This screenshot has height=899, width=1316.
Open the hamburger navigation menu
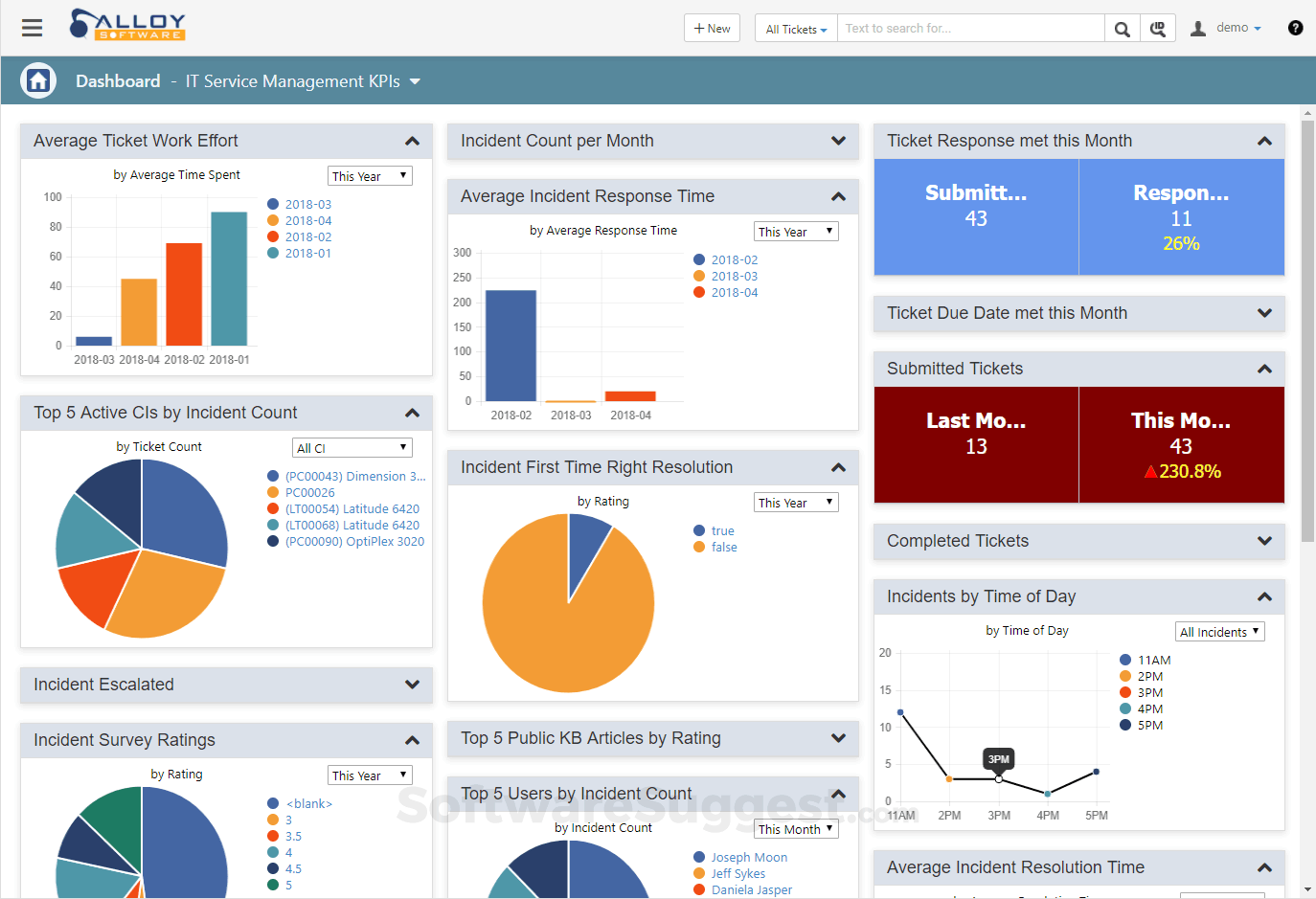coord(32,27)
